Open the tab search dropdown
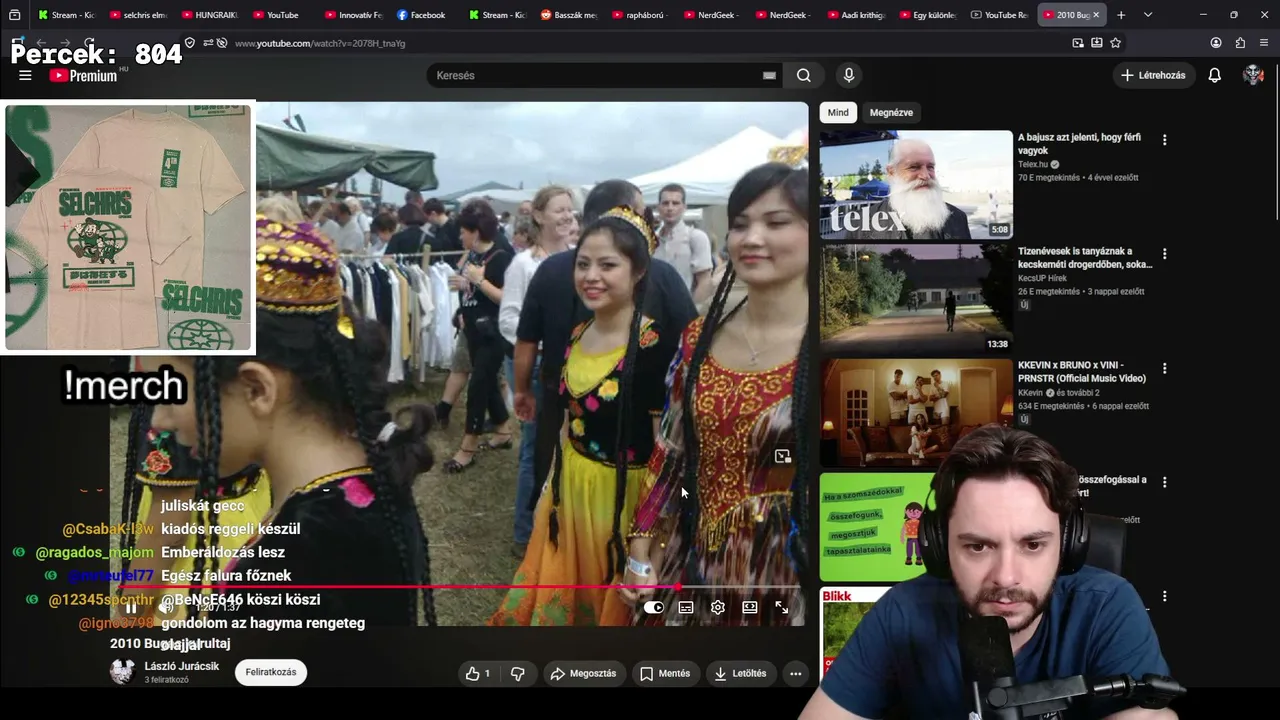This screenshot has width=1280, height=720. coord(1147,15)
